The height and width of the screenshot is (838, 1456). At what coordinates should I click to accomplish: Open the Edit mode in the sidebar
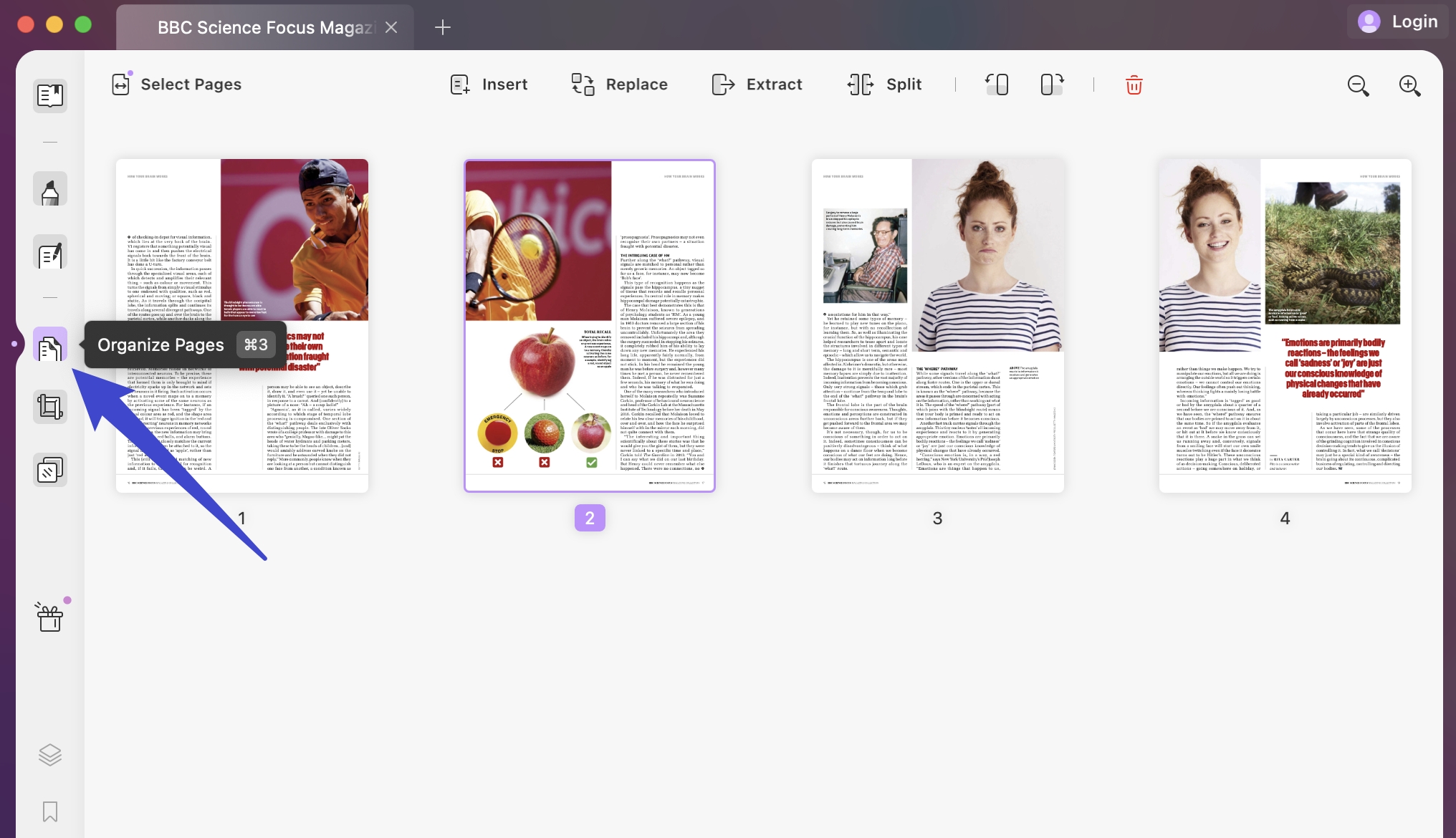pos(50,253)
